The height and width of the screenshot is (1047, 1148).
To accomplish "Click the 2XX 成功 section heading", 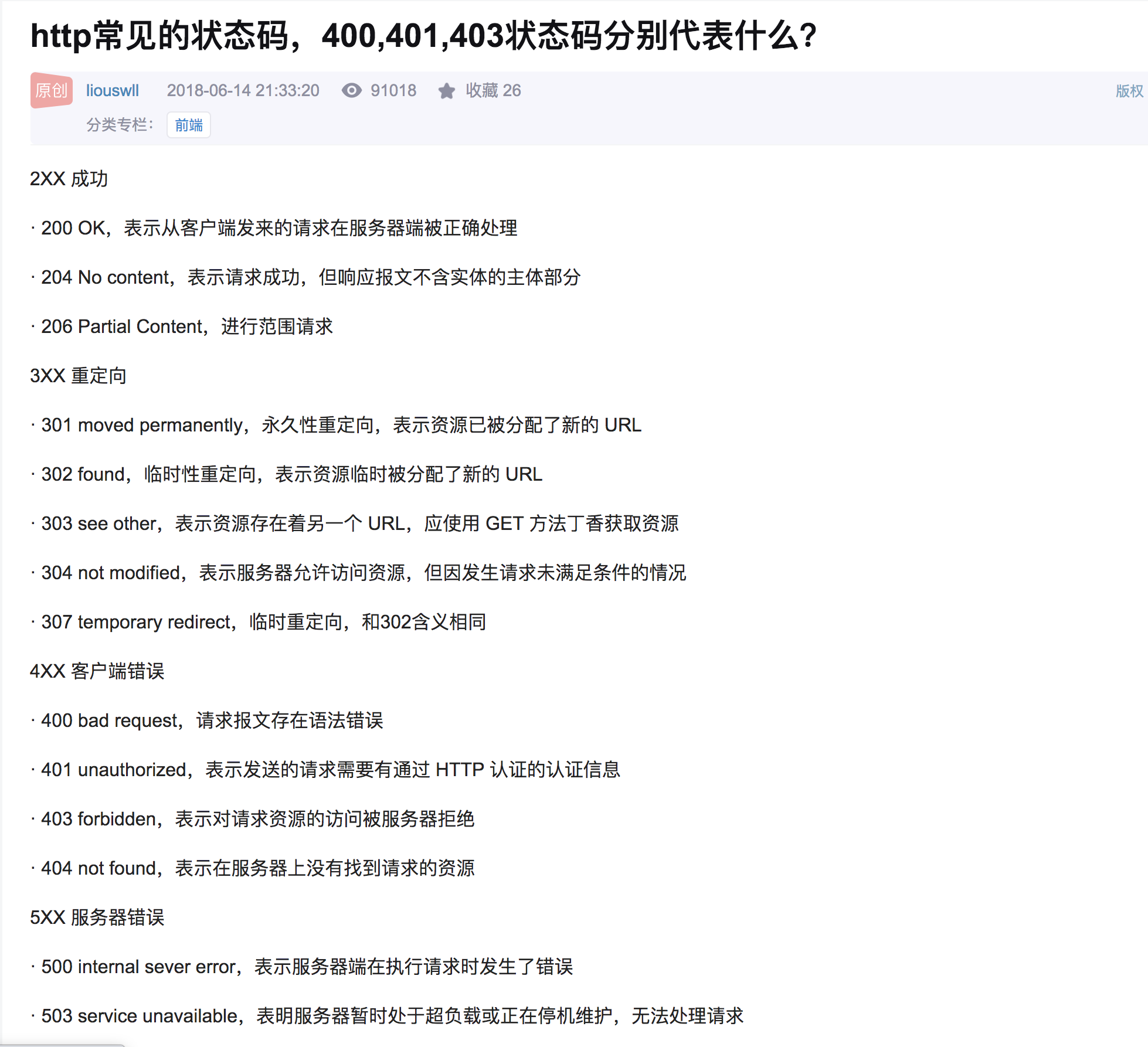I will coord(69,179).
